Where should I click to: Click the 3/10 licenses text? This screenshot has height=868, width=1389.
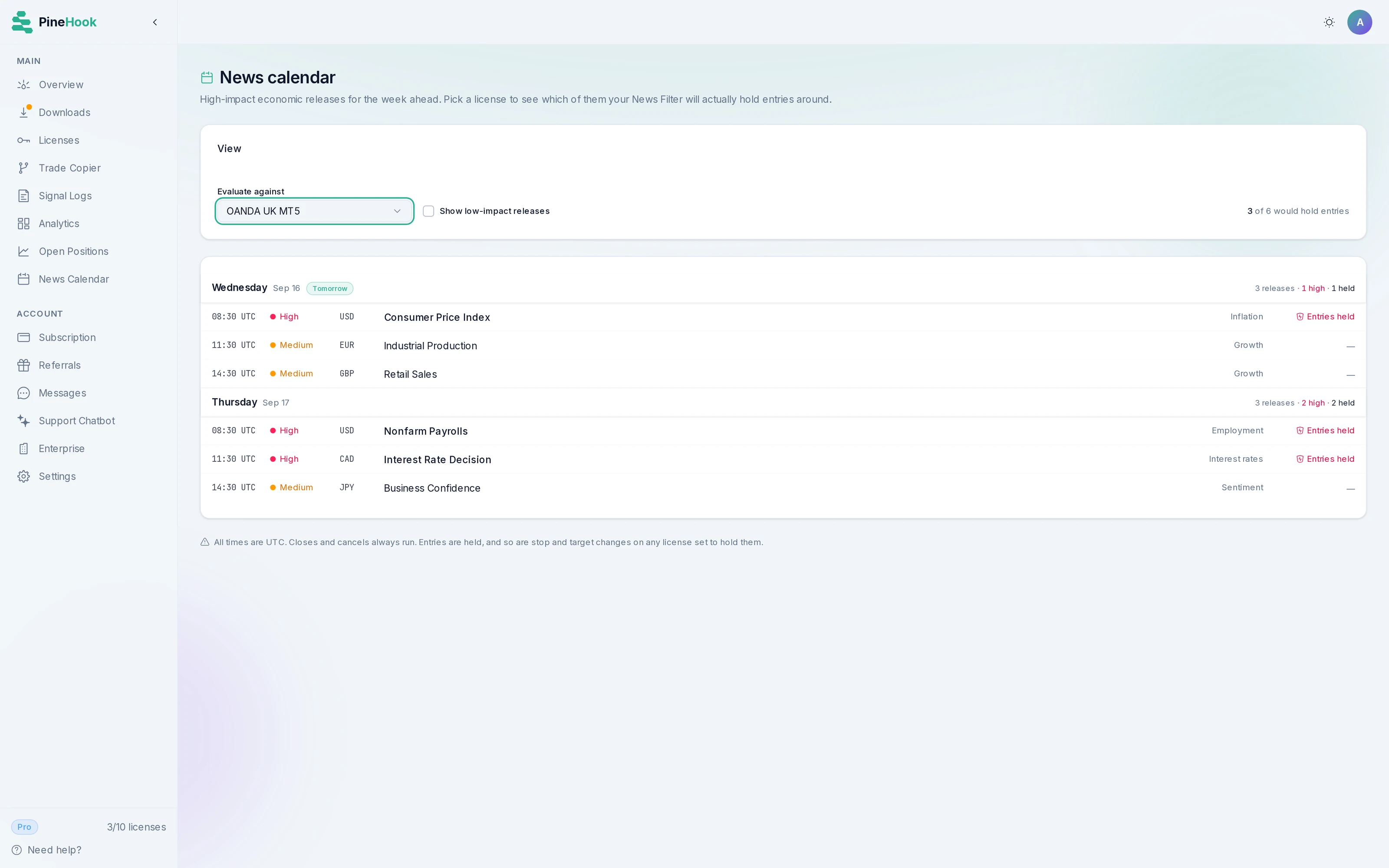(137, 827)
